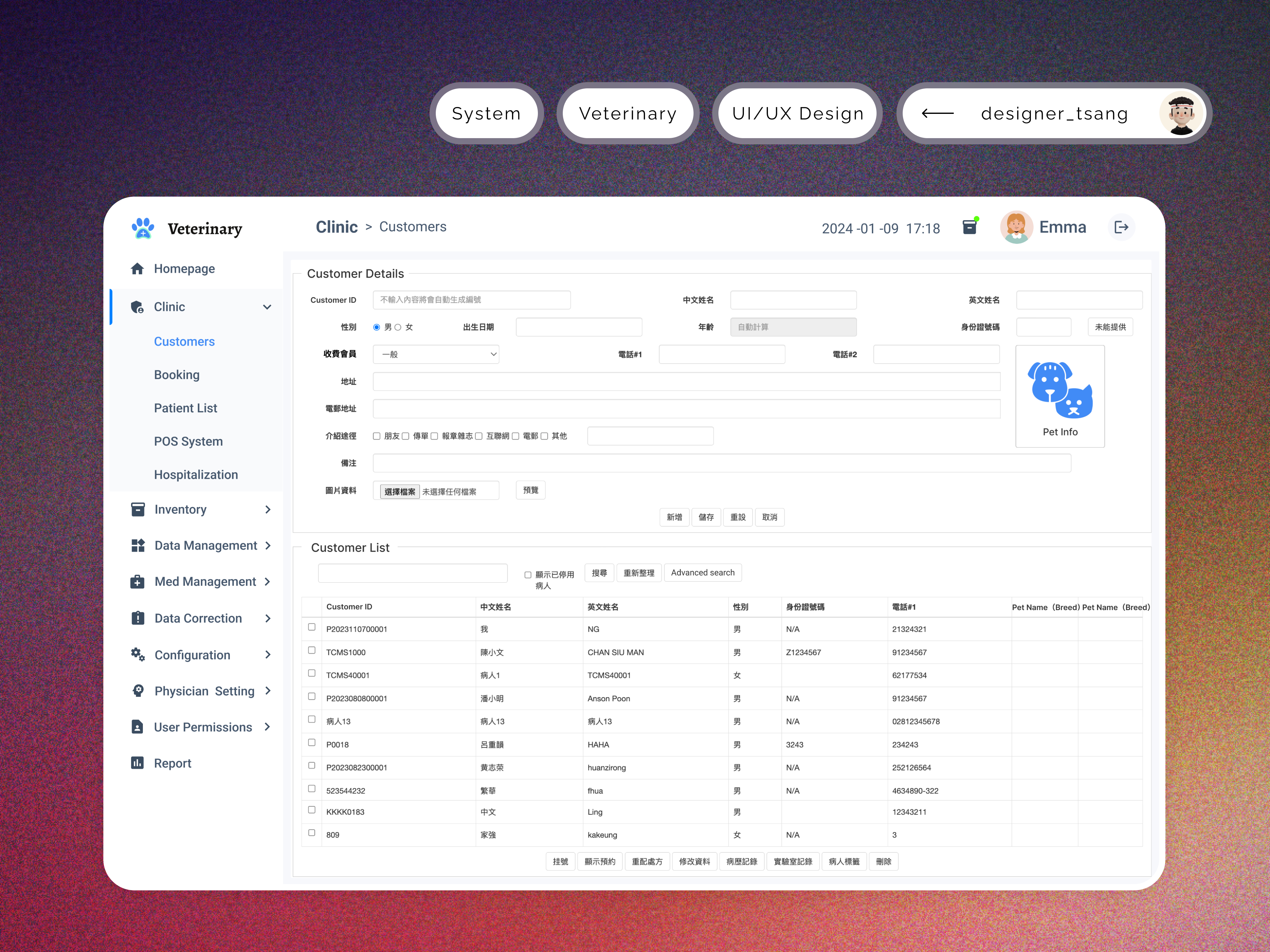The image size is (1270, 952).
Task: Click the Customer List search input field
Action: (412, 573)
